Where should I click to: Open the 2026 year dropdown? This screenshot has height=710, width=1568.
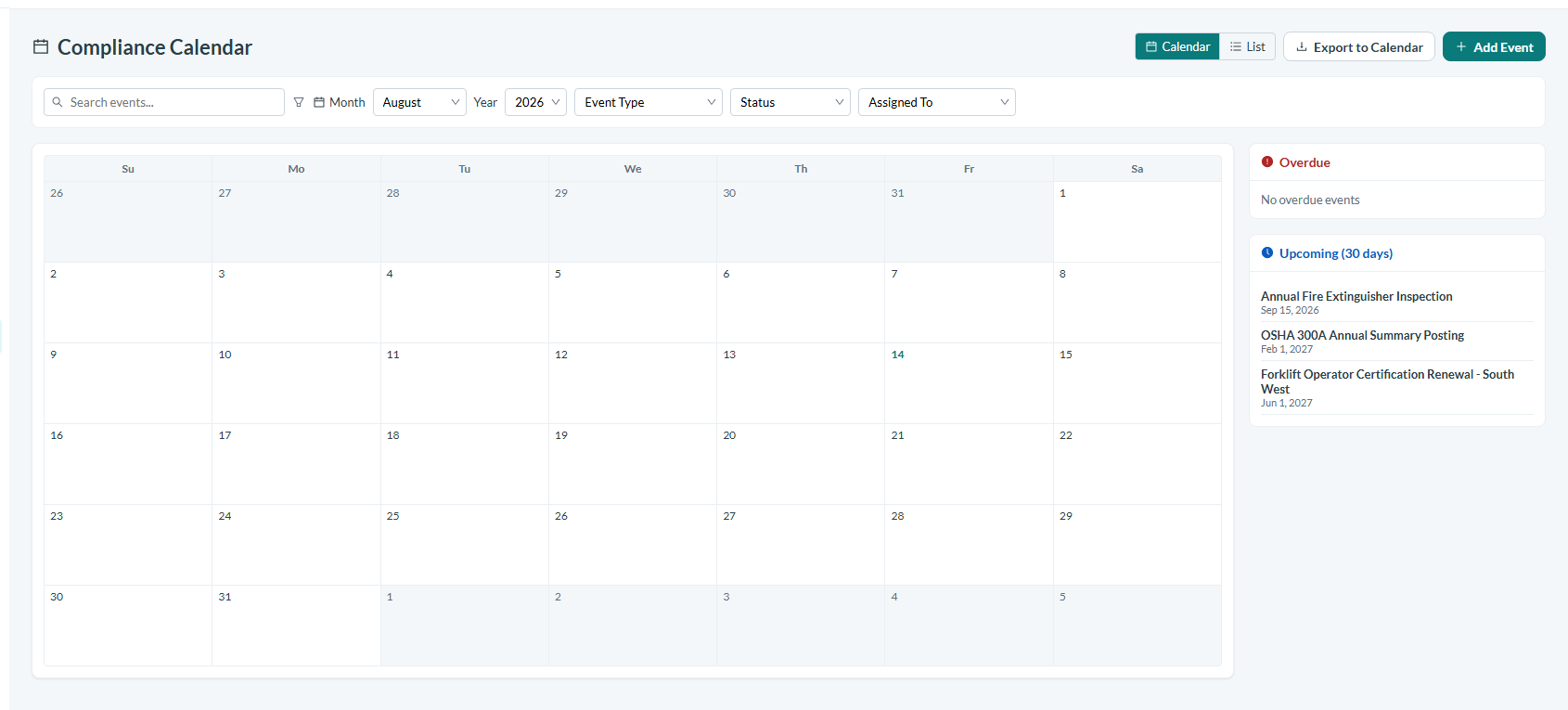click(535, 102)
